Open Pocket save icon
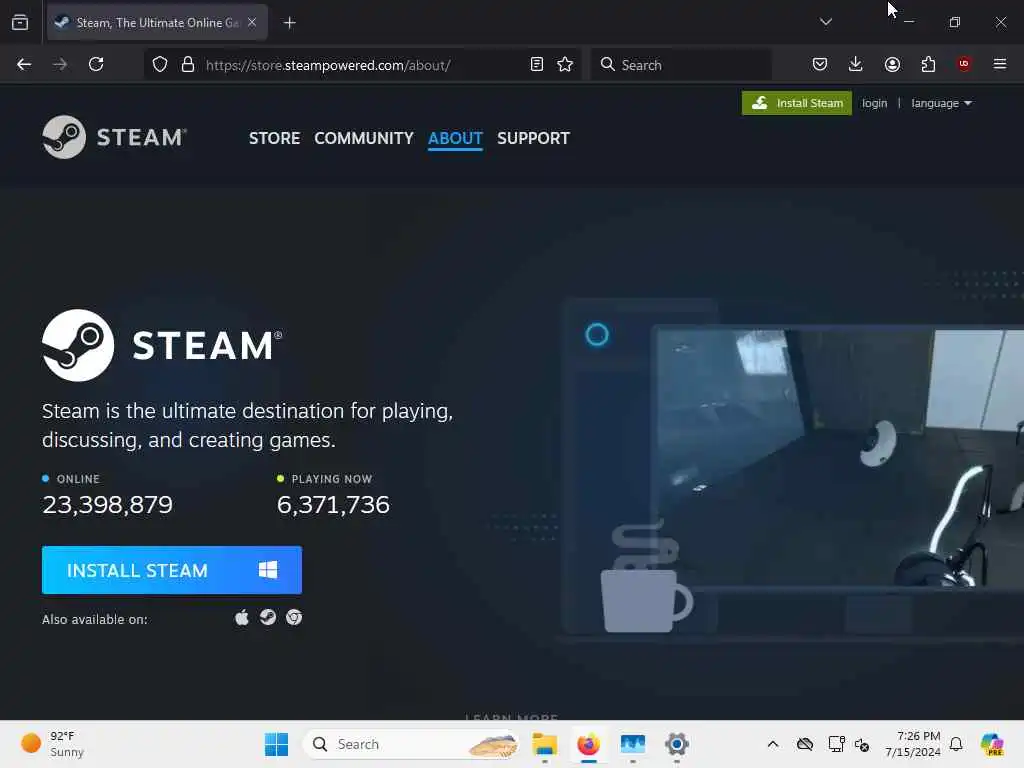The width and height of the screenshot is (1024, 768). click(x=820, y=64)
